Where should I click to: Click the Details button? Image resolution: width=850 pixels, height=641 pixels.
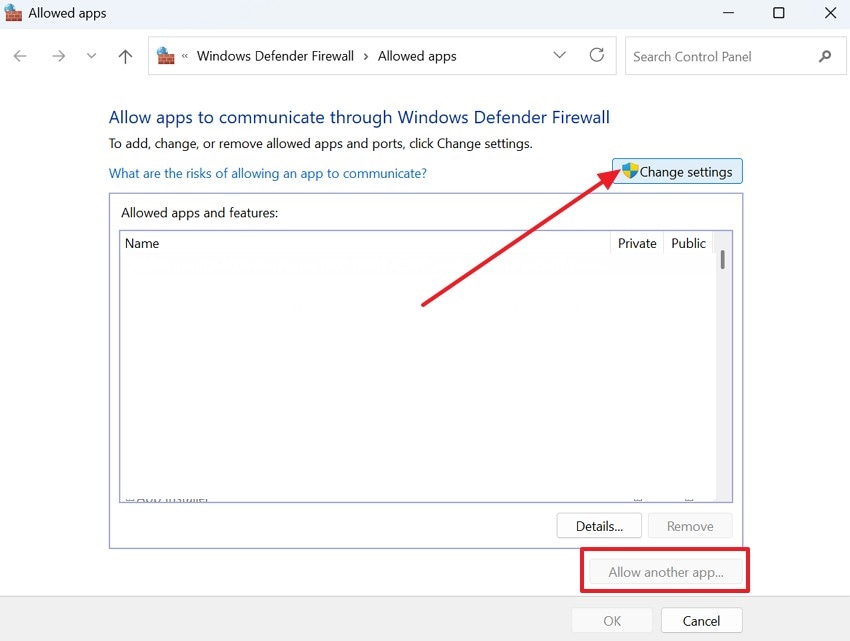598,525
